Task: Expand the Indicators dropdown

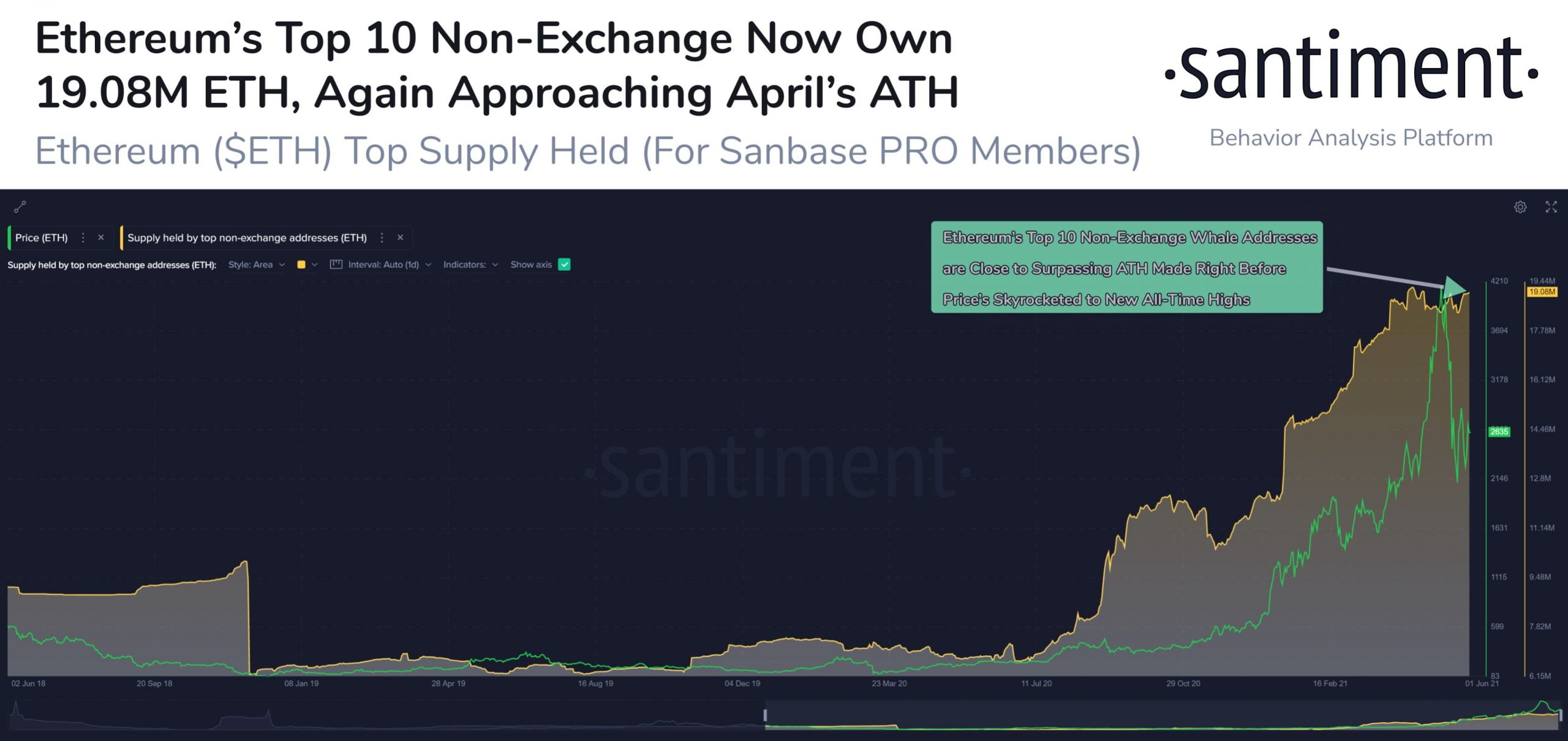Action: point(470,265)
